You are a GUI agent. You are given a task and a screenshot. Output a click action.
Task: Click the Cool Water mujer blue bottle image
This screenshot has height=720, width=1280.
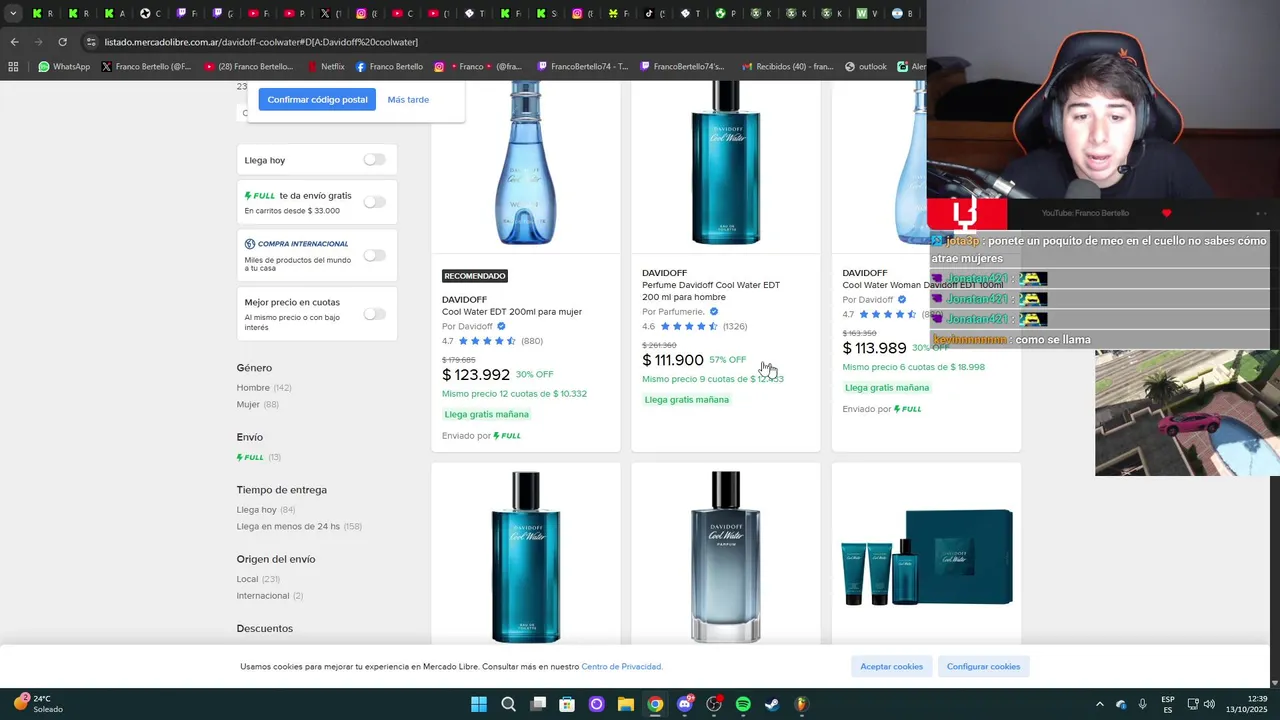tap(525, 163)
